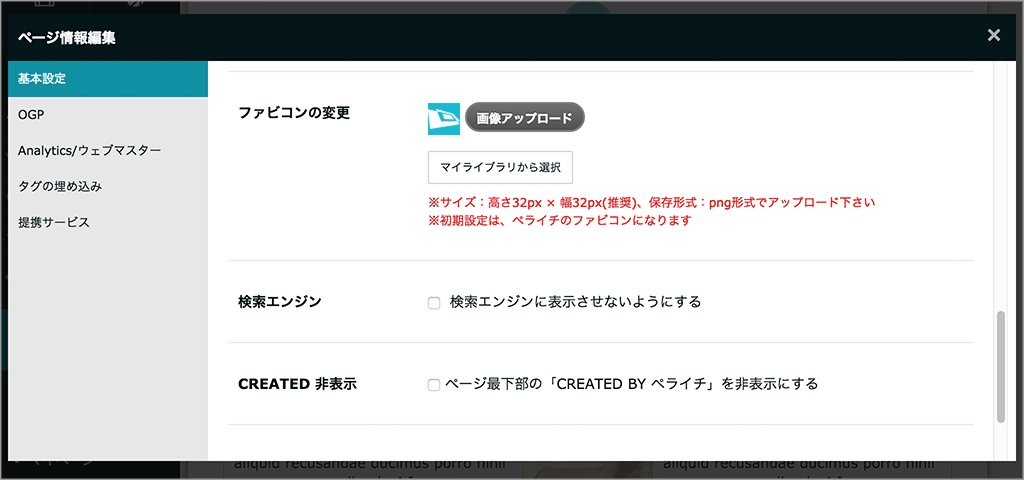Click the dialog vertical scrollbar thumb
This screenshot has width=1024, height=480.
(x=1000, y=368)
